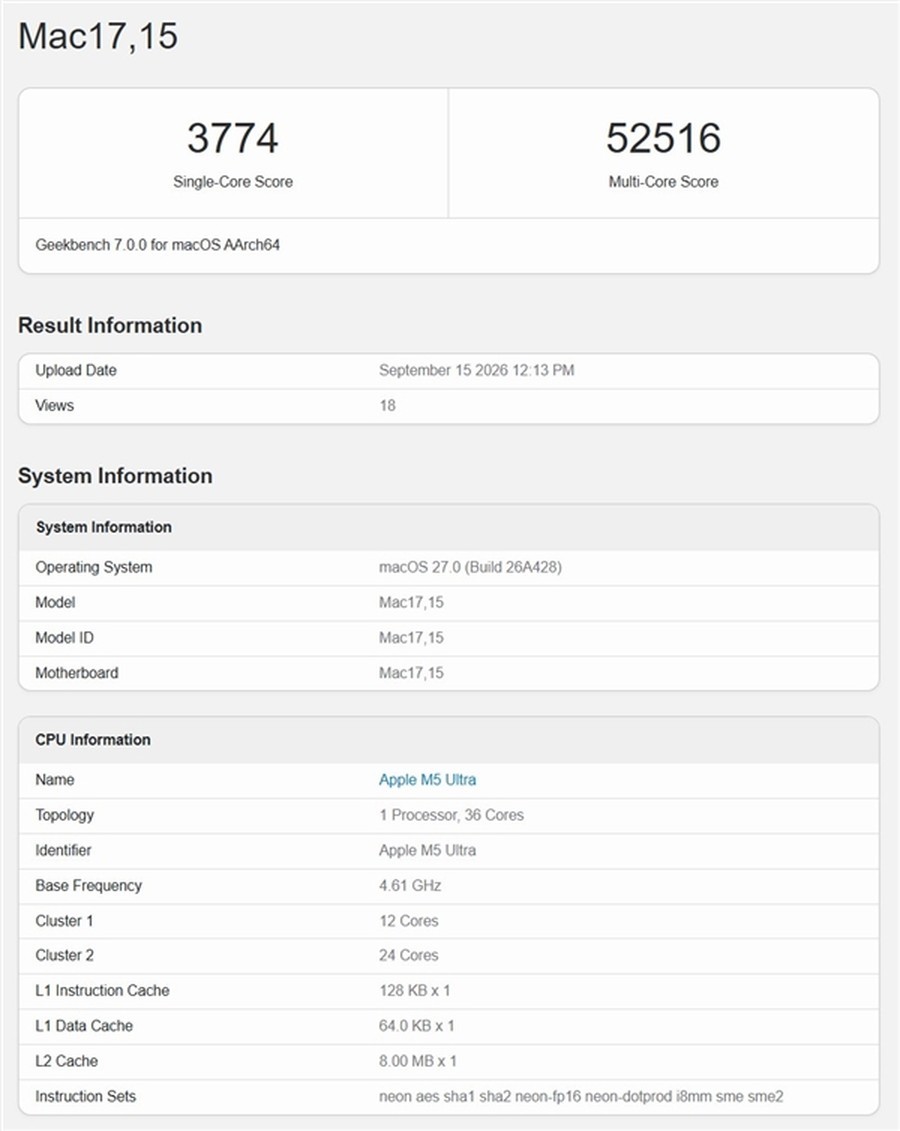The width and height of the screenshot is (900, 1131).
Task: Click the 52516 multi-core score number
Action: click(663, 138)
